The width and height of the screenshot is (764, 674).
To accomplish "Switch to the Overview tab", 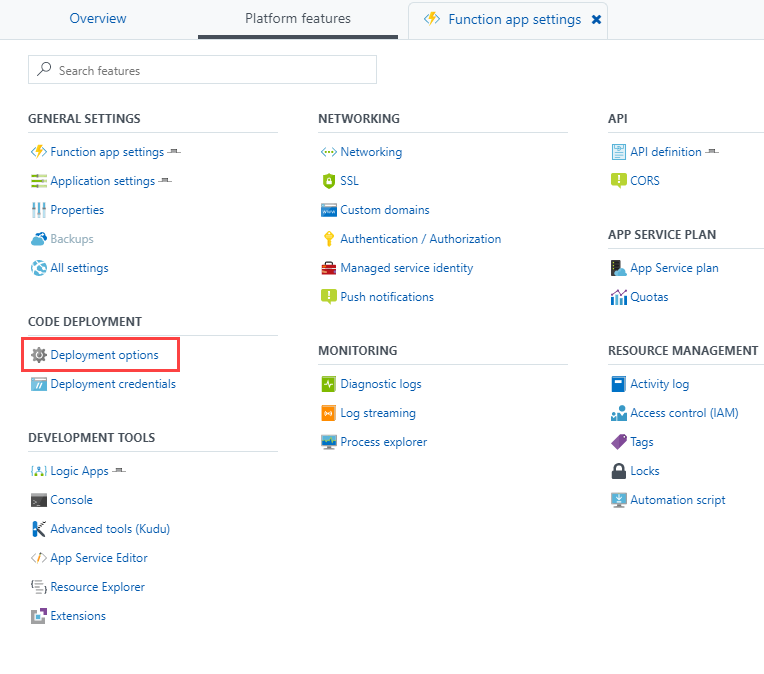I will tap(98, 19).
